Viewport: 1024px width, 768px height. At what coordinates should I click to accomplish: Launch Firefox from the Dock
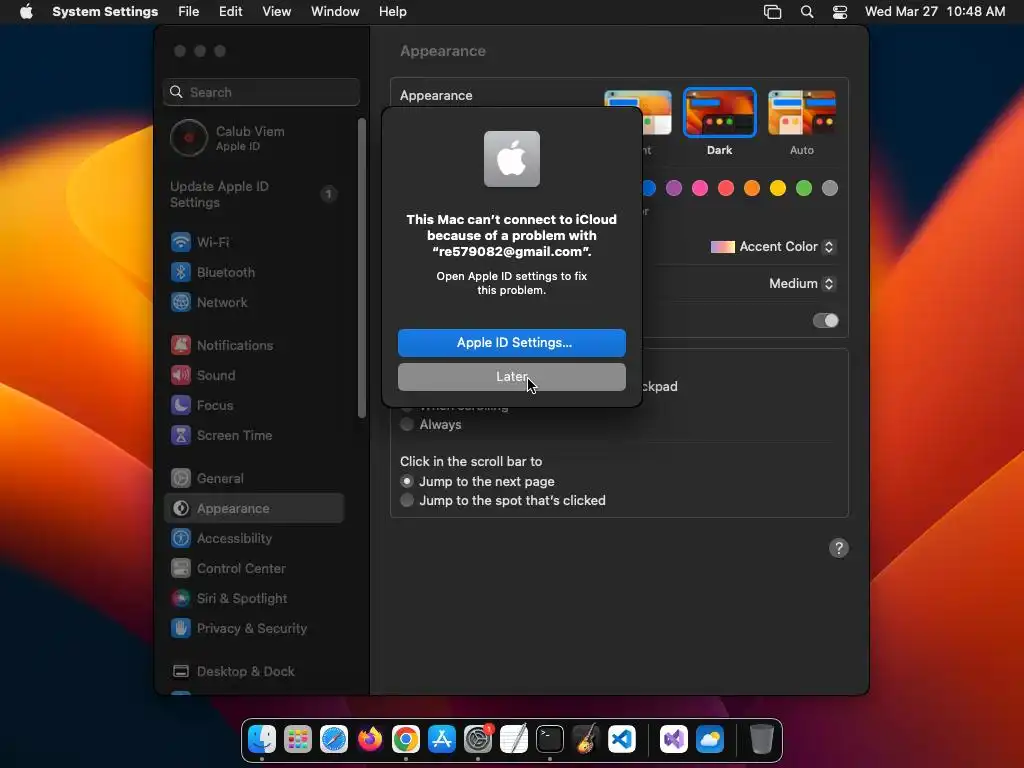tap(370, 739)
